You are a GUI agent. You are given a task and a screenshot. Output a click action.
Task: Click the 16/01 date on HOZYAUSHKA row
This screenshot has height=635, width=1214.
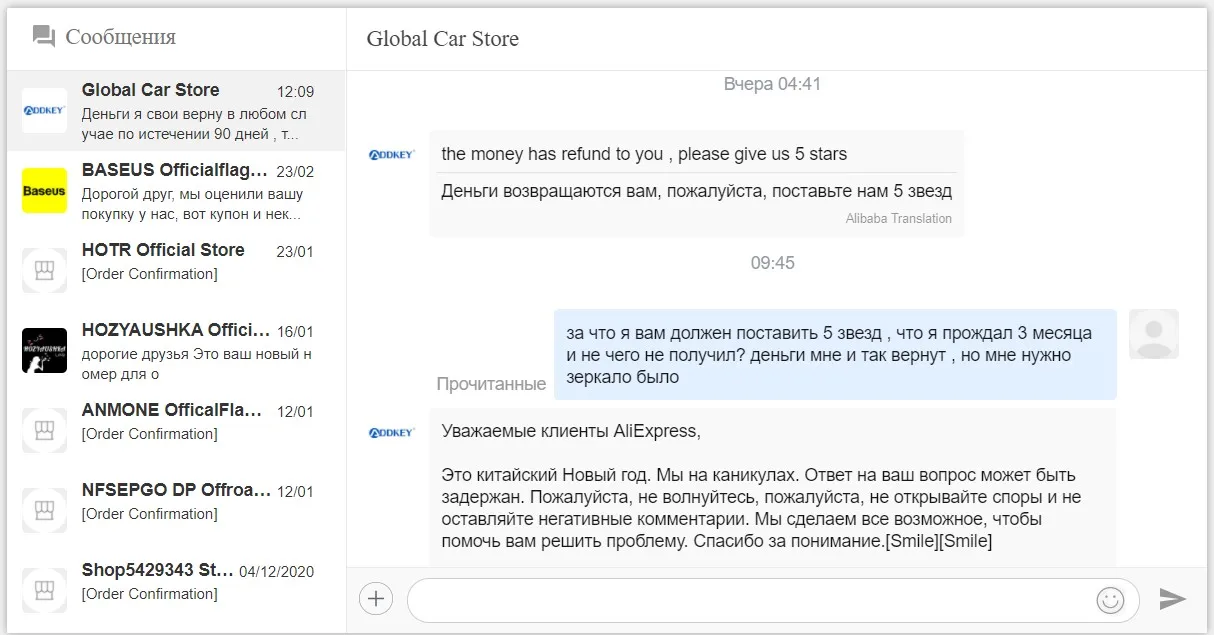[x=295, y=332]
